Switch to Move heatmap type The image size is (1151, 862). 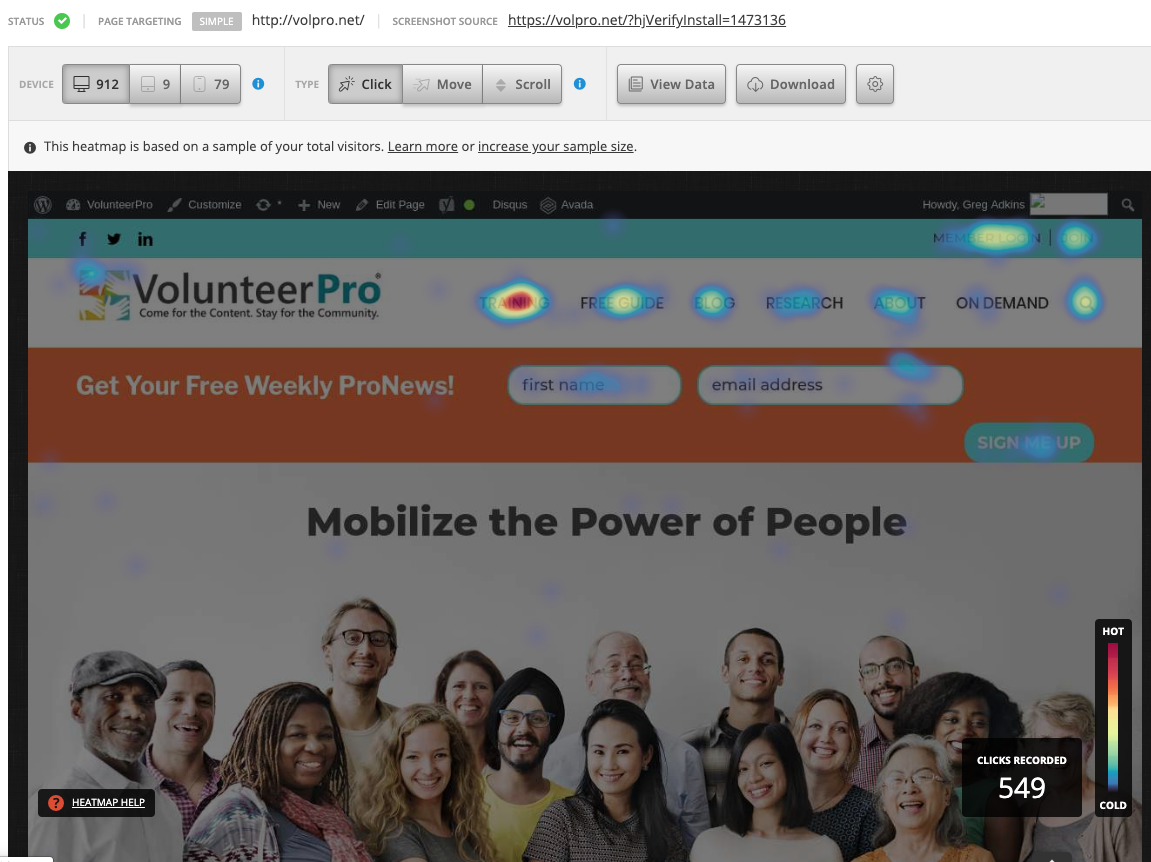pos(443,84)
